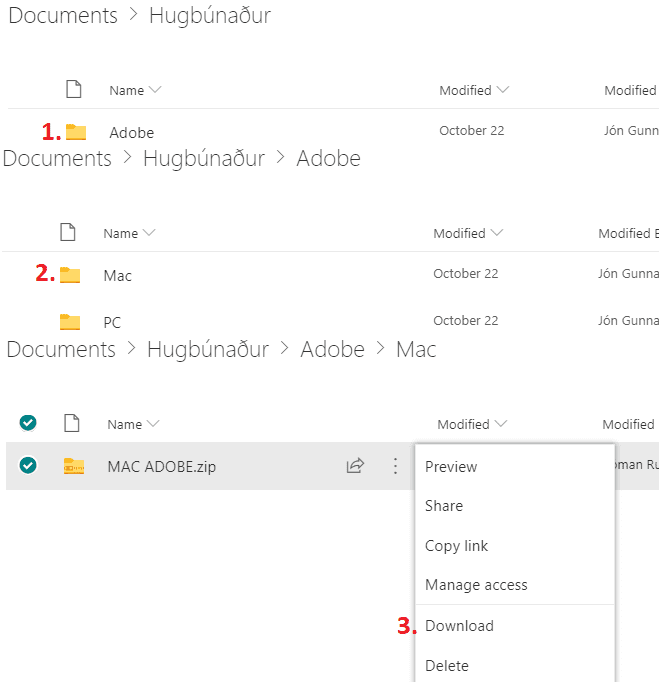Click file type column icon in Hugbúnaður list
This screenshot has height=682, width=659.
(x=74, y=90)
